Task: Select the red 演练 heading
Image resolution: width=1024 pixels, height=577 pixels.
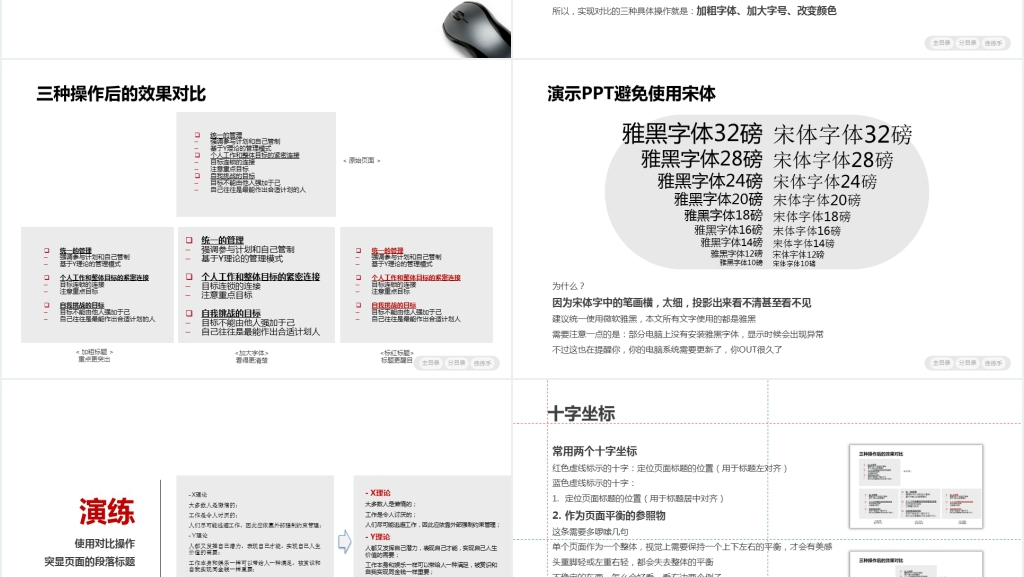Action: pos(107,512)
